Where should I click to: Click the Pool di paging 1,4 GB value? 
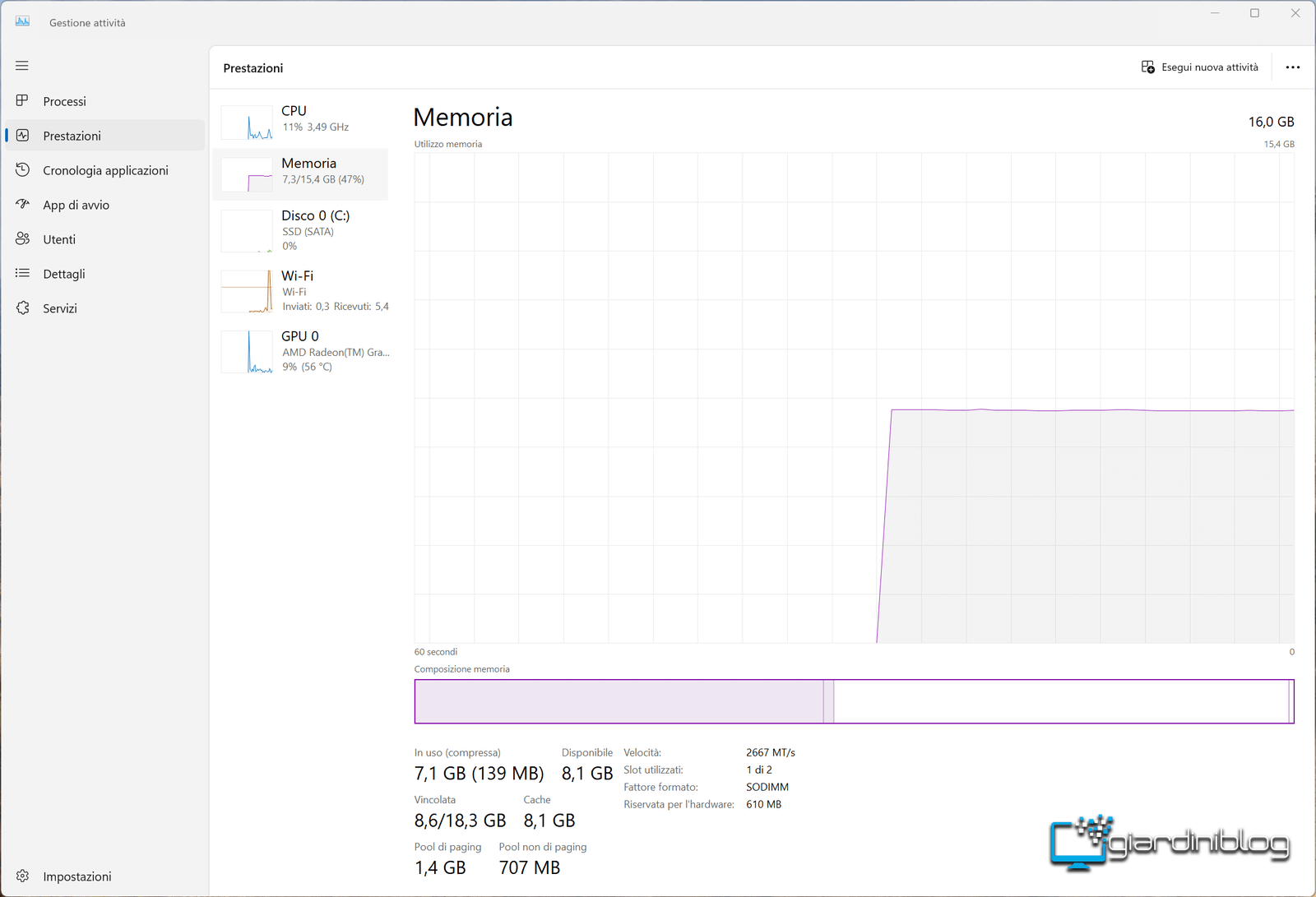[440, 868]
